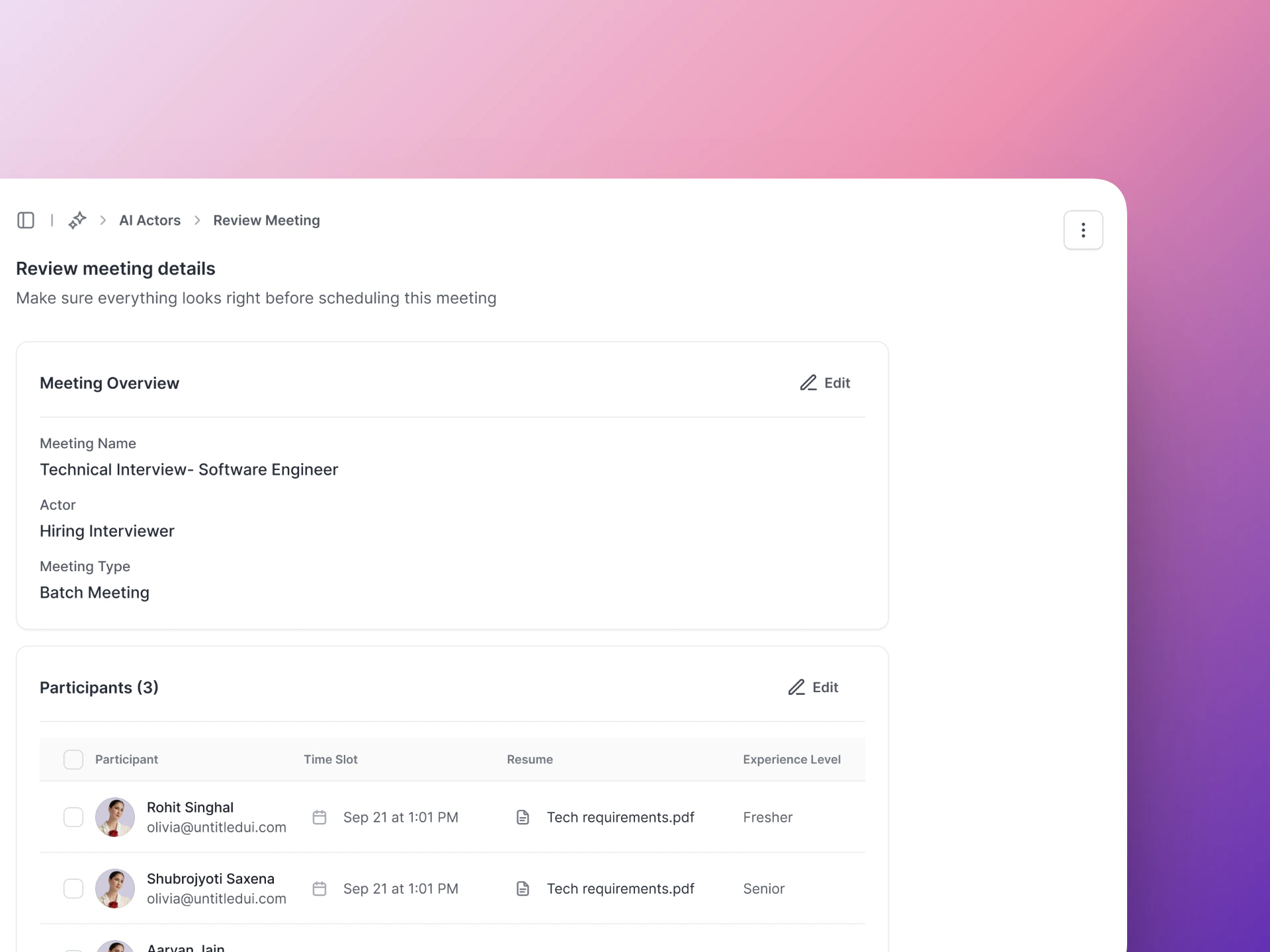Click the file icon in Shubrojyoti Saxena's row
Viewport: 1270px width, 952px height.
(x=523, y=889)
